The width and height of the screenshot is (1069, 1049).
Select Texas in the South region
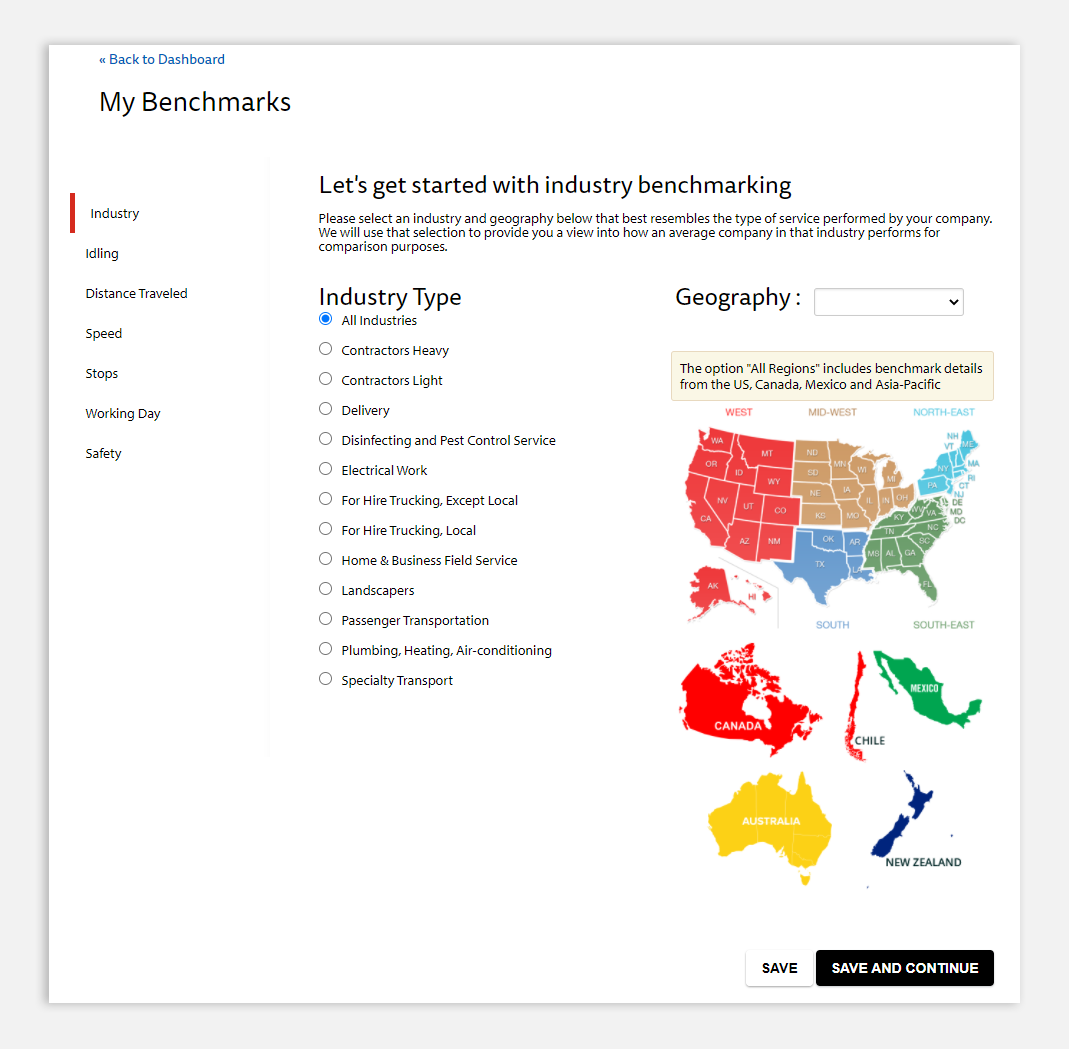tap(820, 564)
